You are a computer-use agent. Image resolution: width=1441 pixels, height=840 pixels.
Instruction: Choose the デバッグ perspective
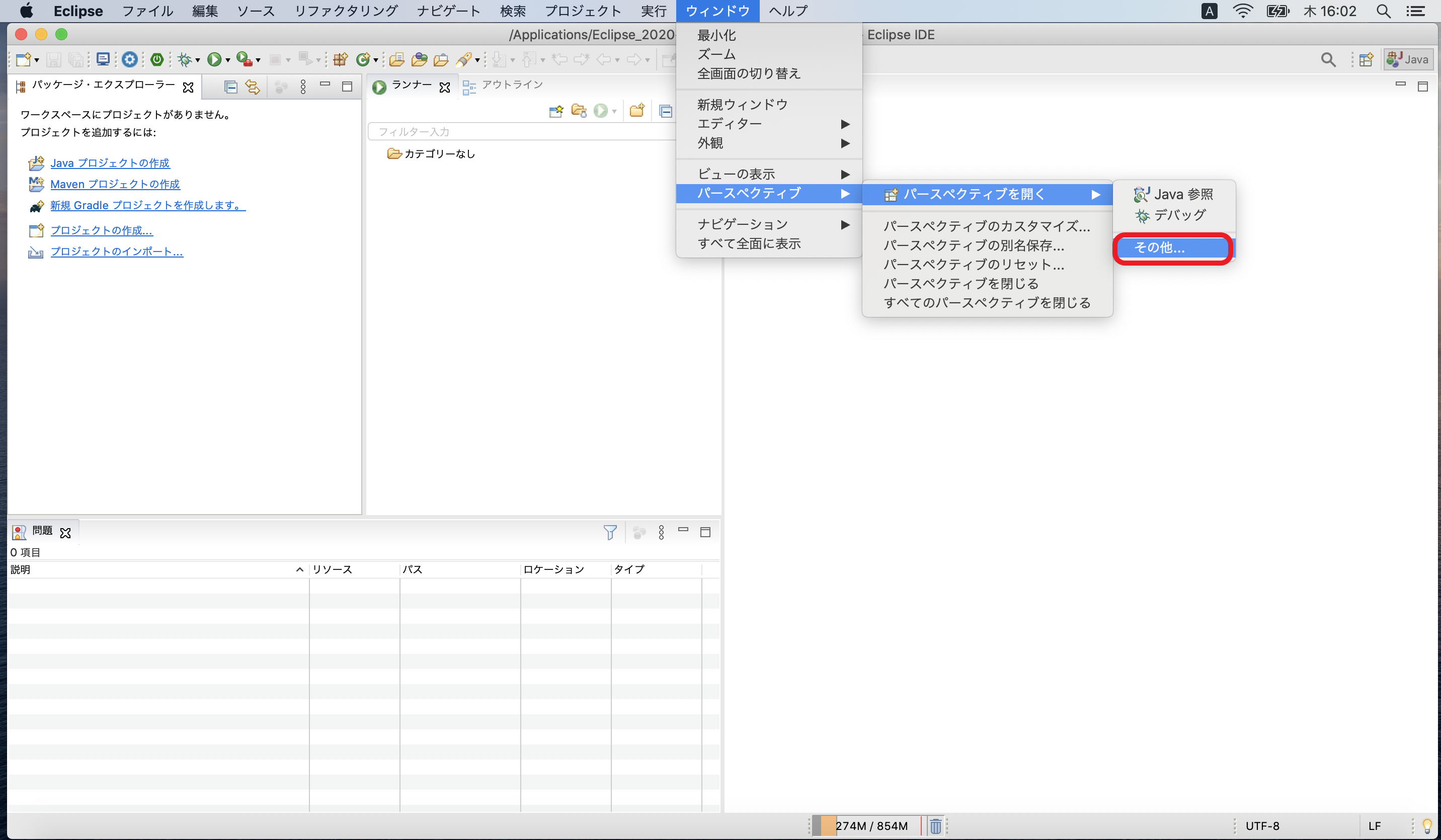[1174, 215]
